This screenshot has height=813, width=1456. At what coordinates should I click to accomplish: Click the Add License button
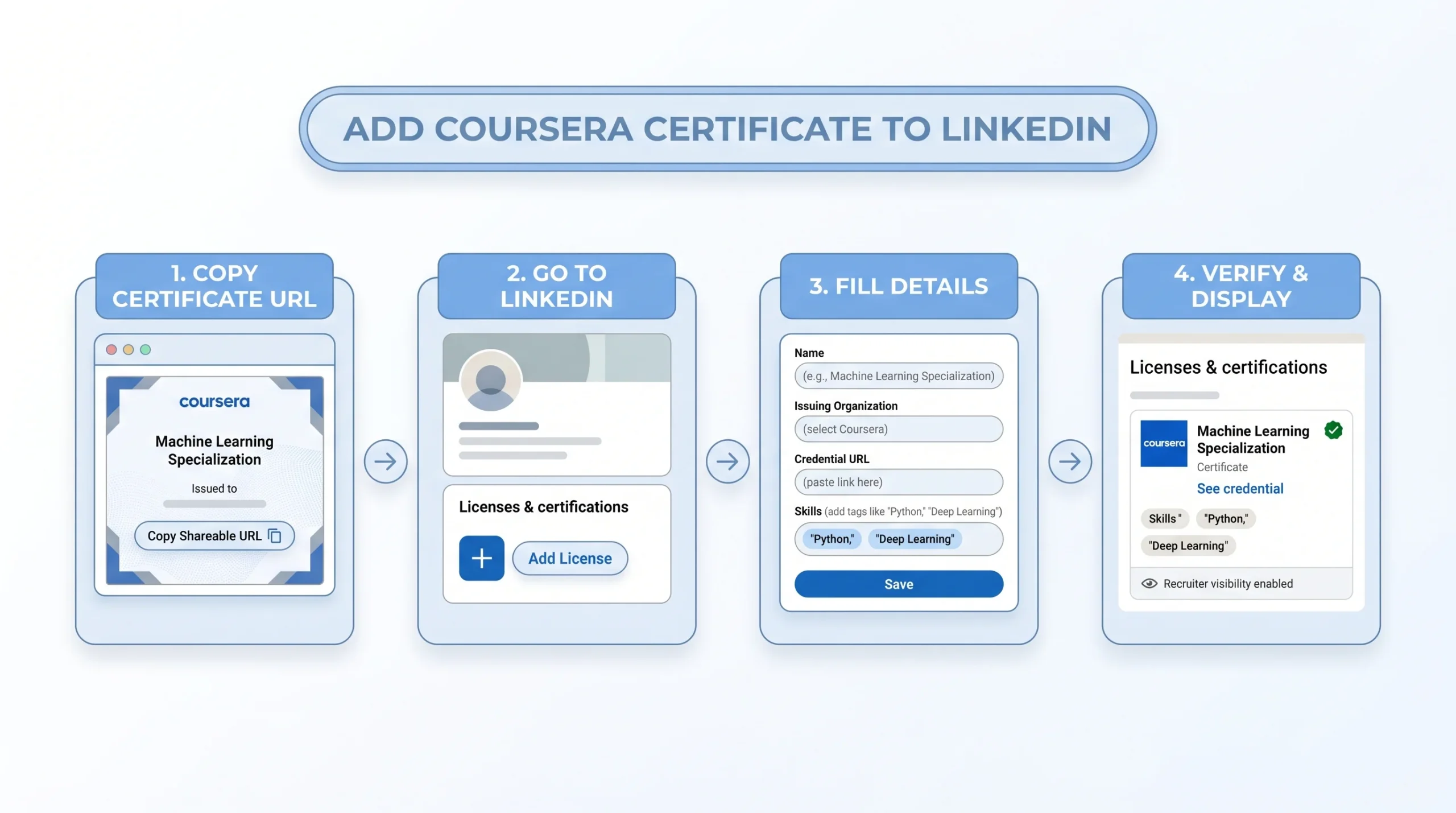pyautogui.click(x=570, y=558)
